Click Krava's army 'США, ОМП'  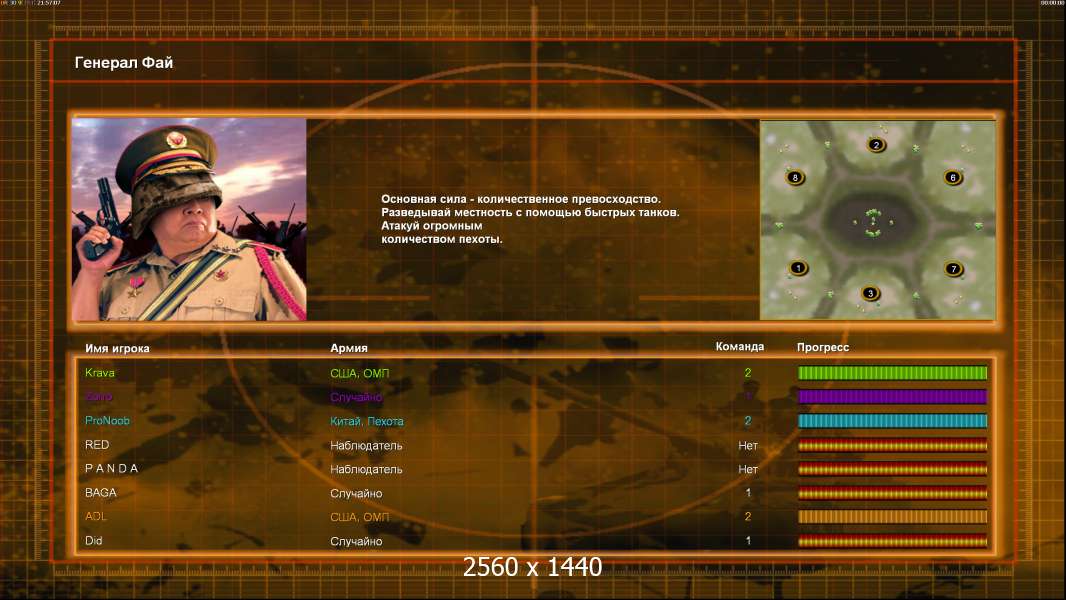tap(360, 373)
